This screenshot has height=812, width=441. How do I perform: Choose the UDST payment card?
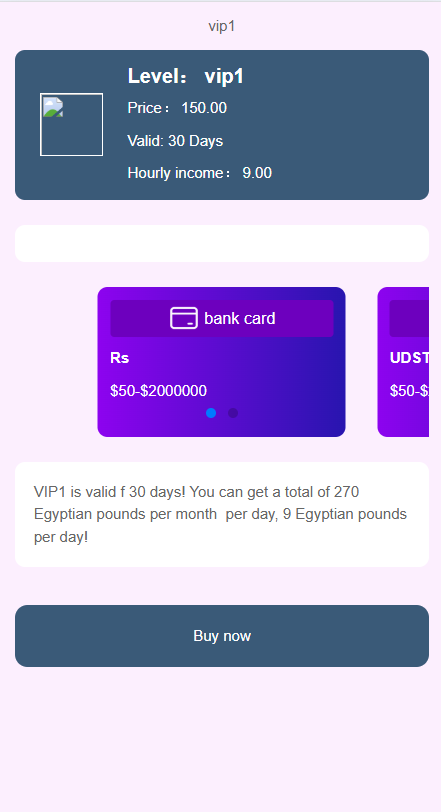403,362
